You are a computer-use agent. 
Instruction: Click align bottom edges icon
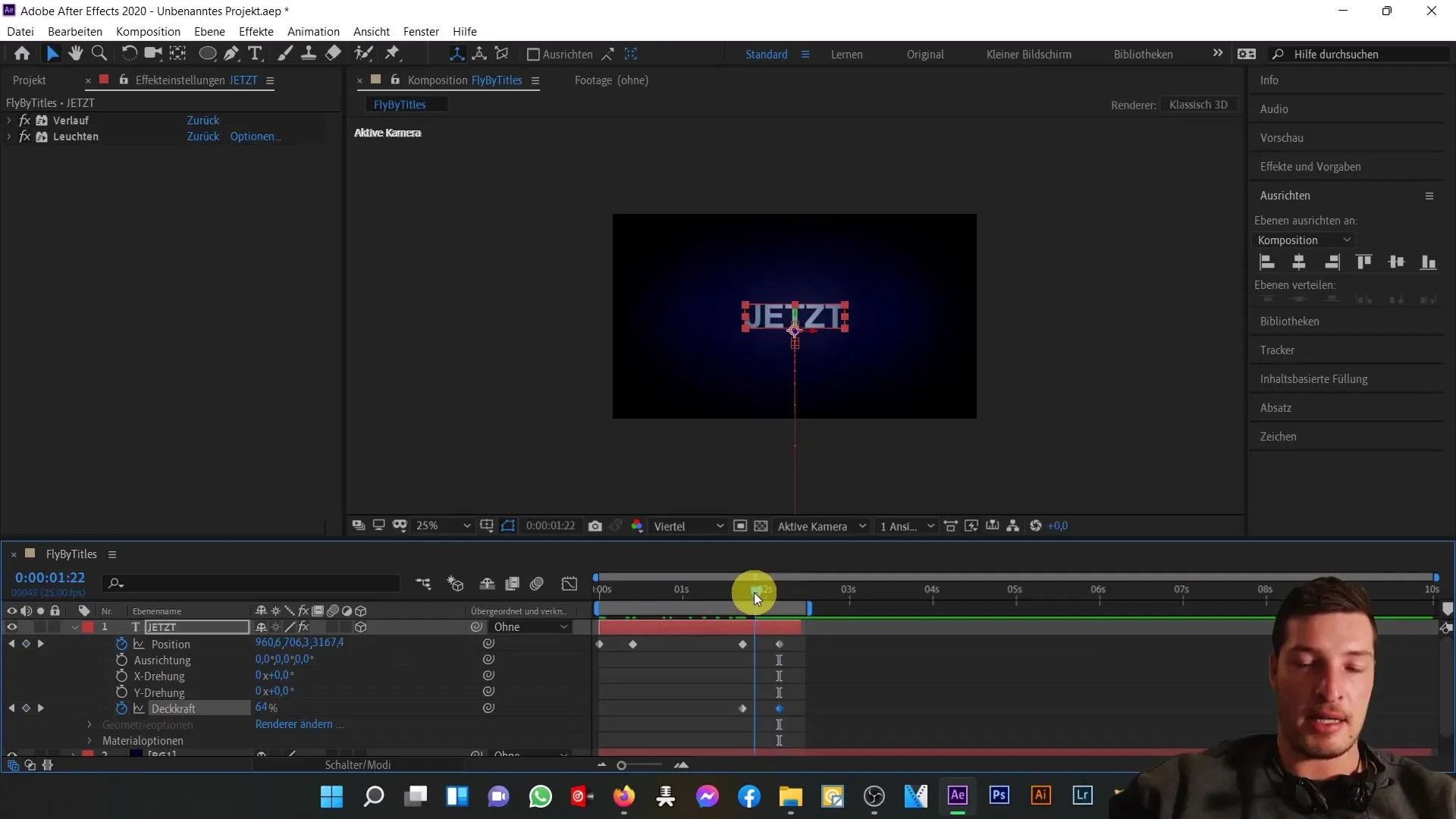(x=1429, y=262)
